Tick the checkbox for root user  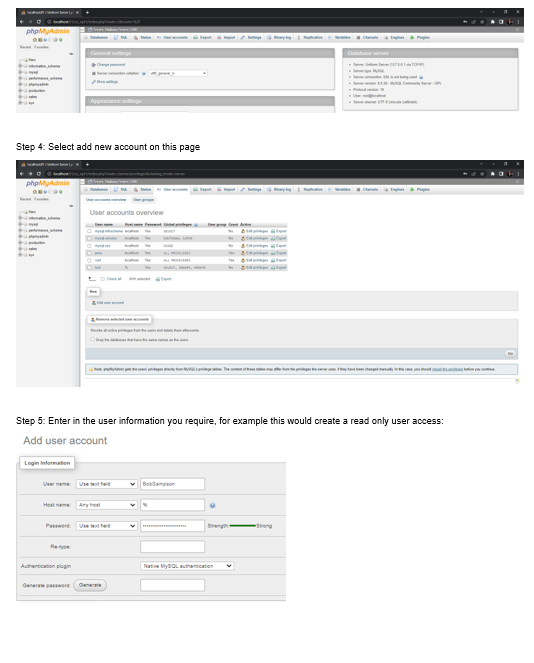click(x=89, y=260)
